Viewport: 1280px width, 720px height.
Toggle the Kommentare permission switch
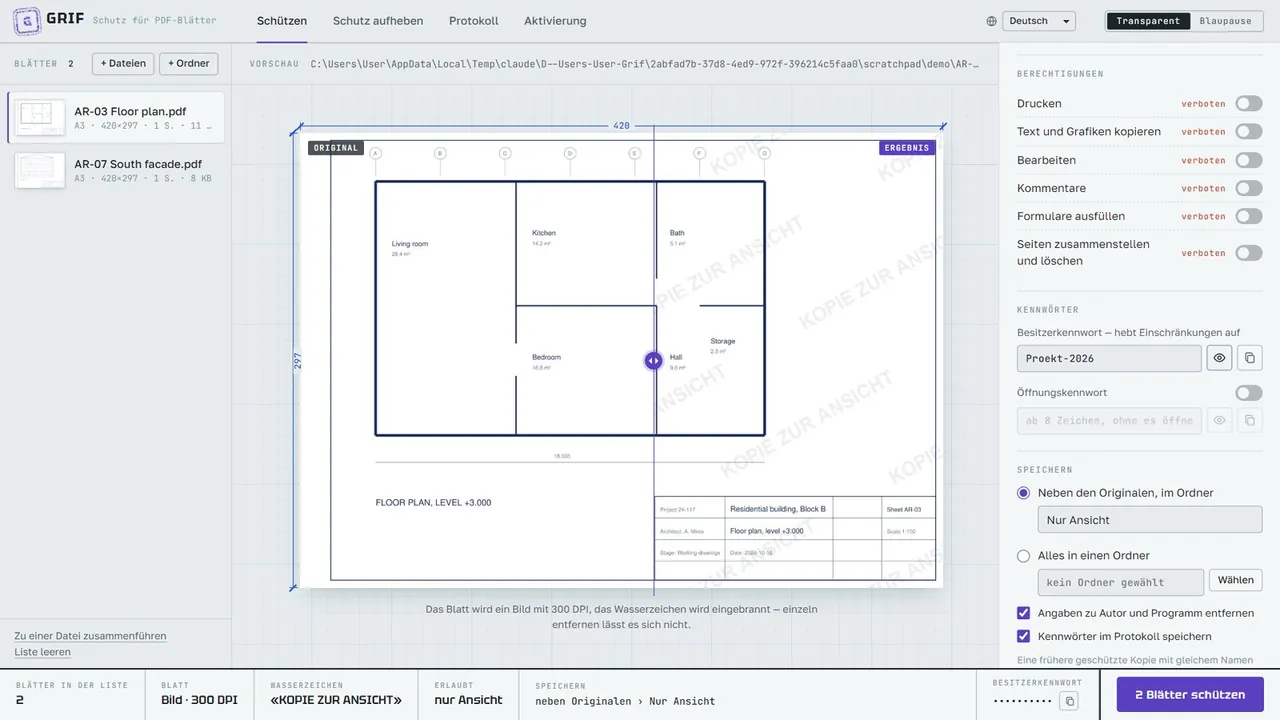pos(1249,188)
